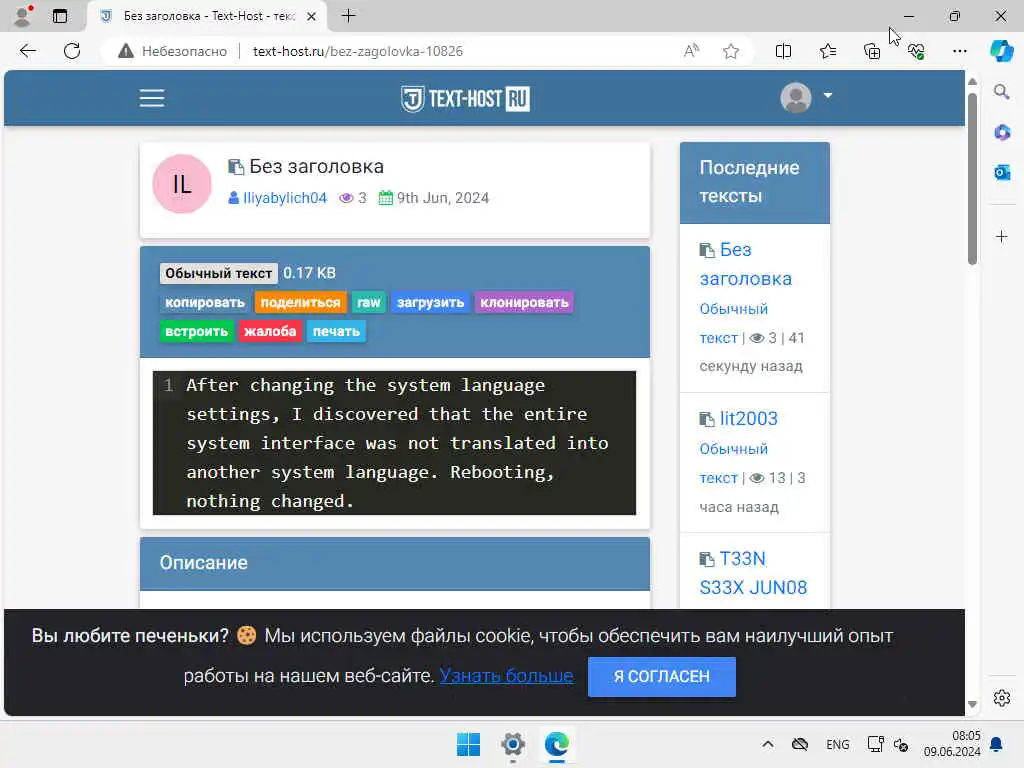Click the Edge taskbar icon

point(556,744)
